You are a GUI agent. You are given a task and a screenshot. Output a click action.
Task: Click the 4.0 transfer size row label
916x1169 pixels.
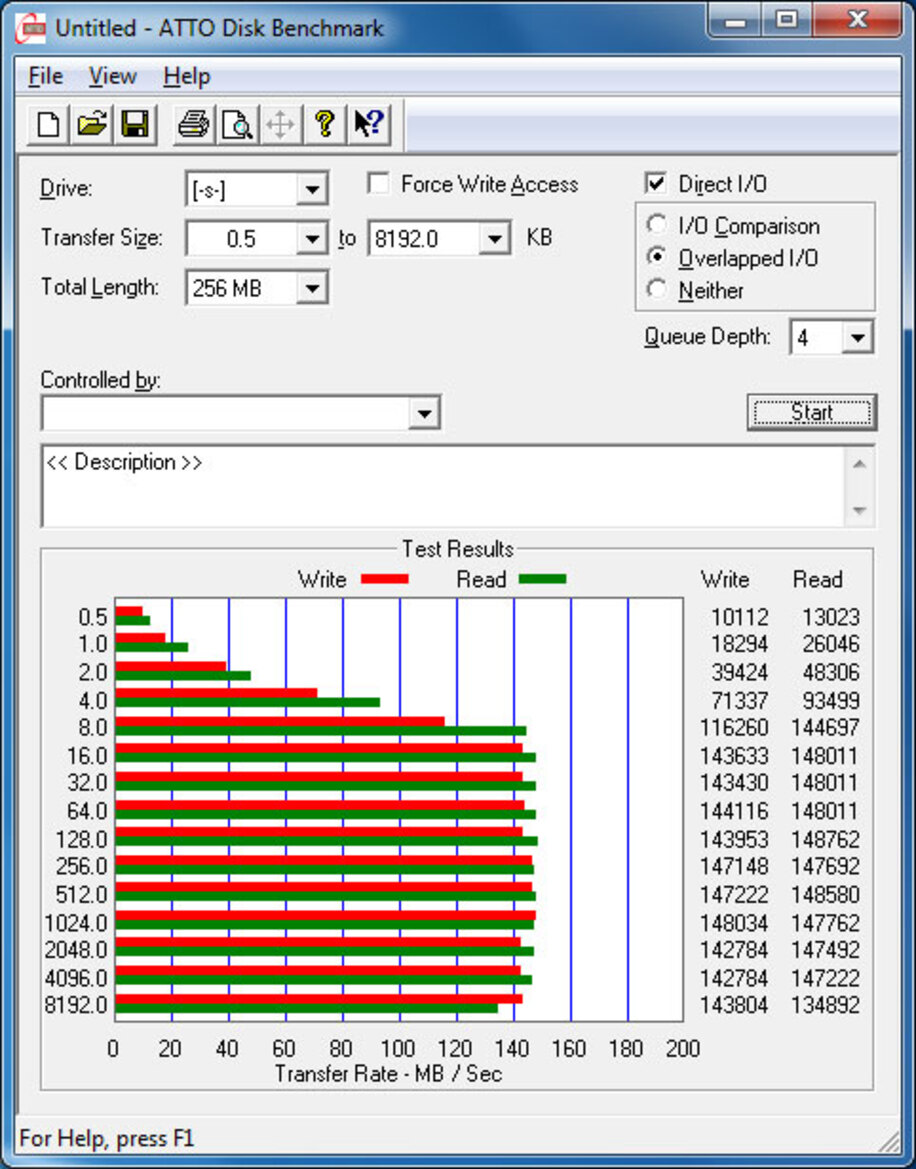tap(93, 701)
